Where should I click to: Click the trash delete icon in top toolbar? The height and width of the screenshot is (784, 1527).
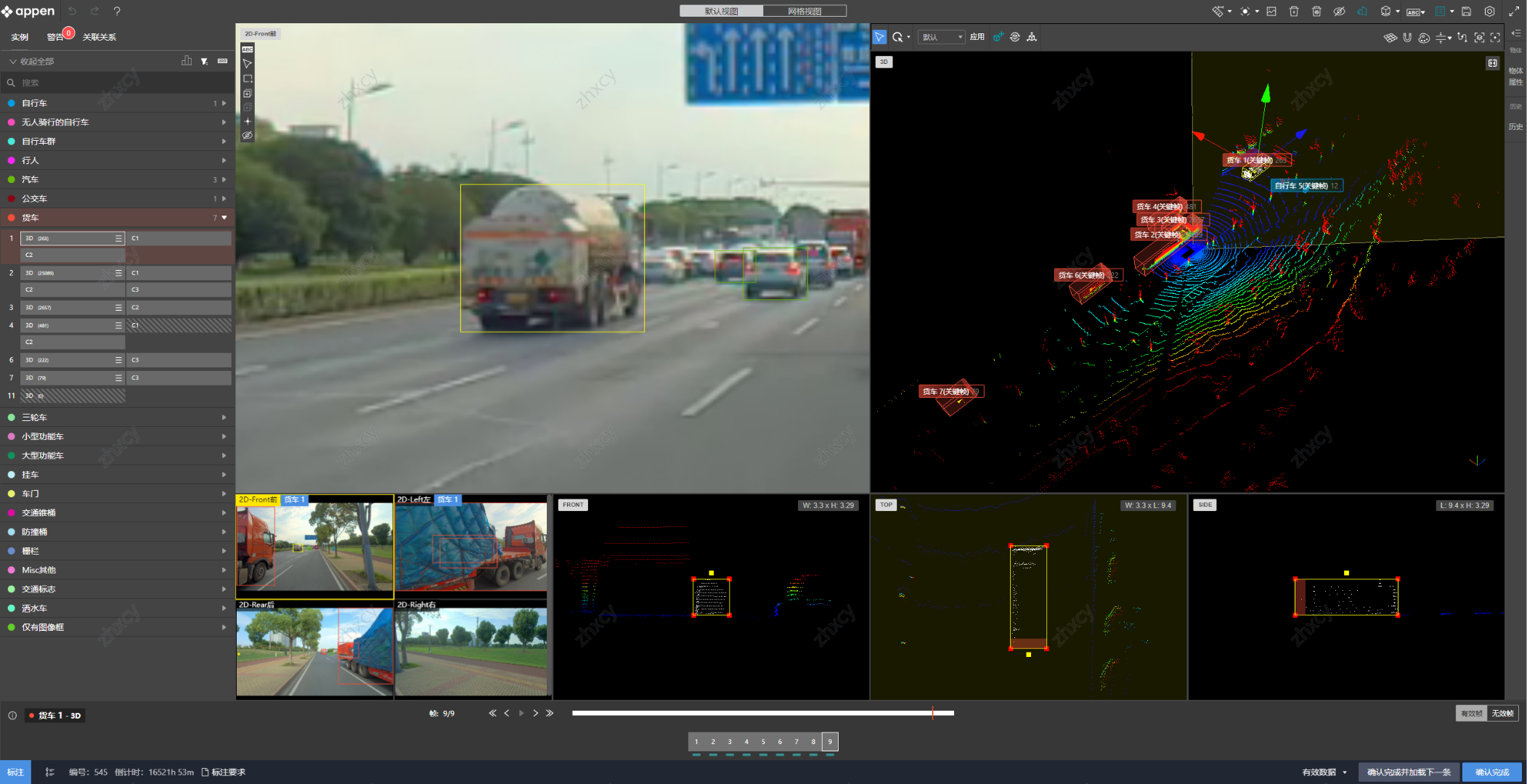[1294, 12]
